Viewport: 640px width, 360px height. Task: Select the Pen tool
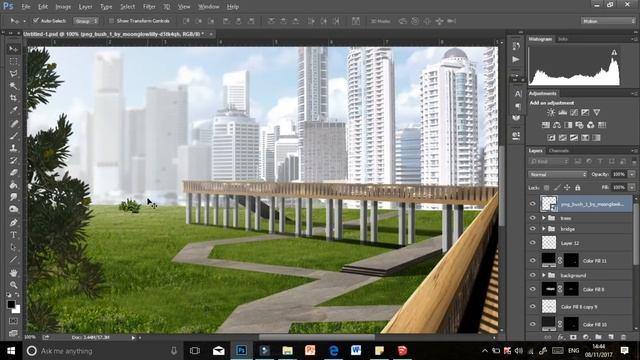coord(13,222)
